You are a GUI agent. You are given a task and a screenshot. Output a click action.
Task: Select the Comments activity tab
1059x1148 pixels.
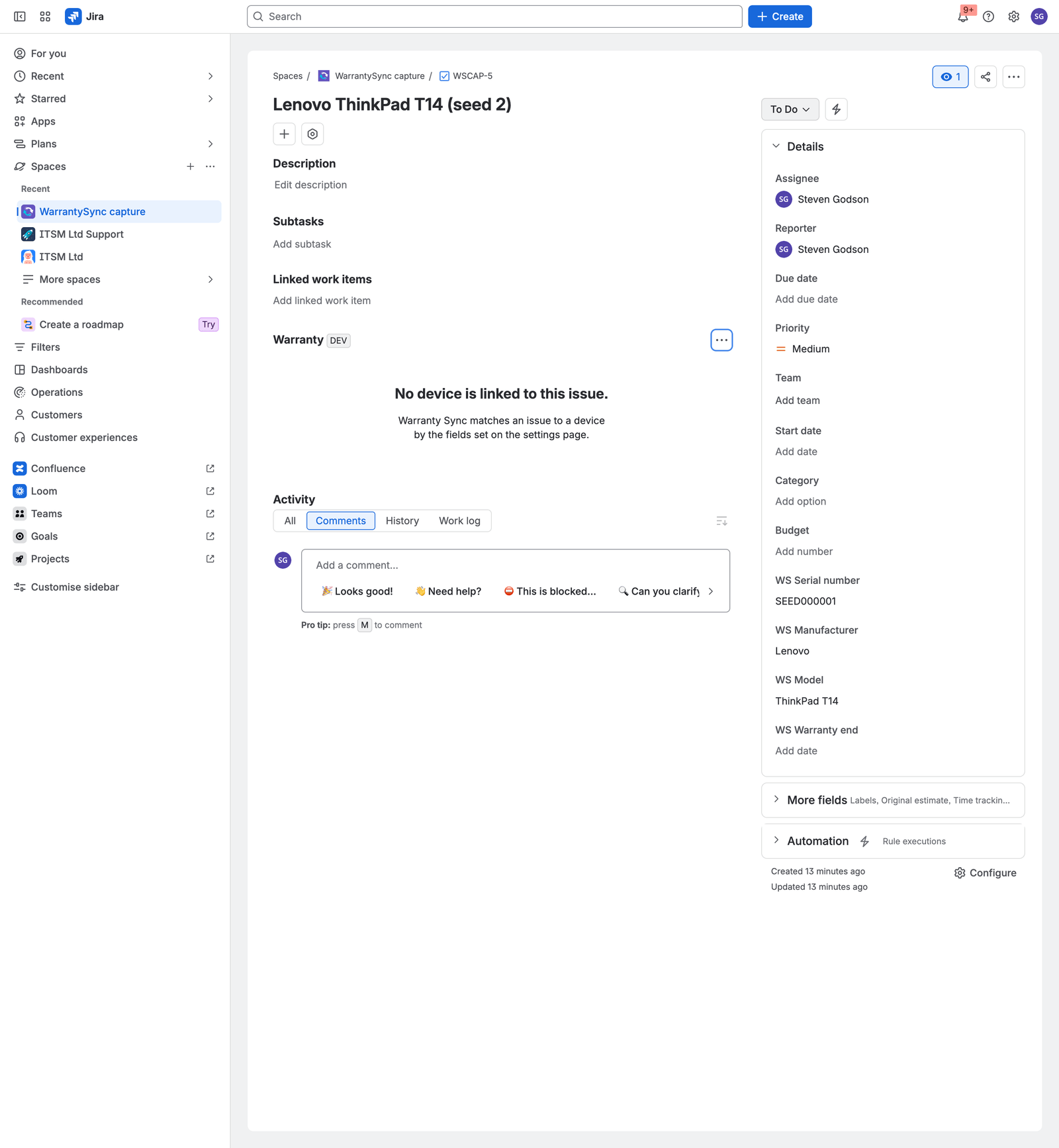[x=341, y=521]
